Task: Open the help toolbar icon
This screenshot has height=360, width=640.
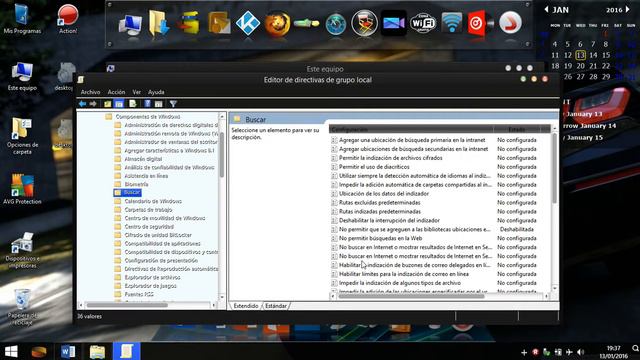Action: pos(147,104)
